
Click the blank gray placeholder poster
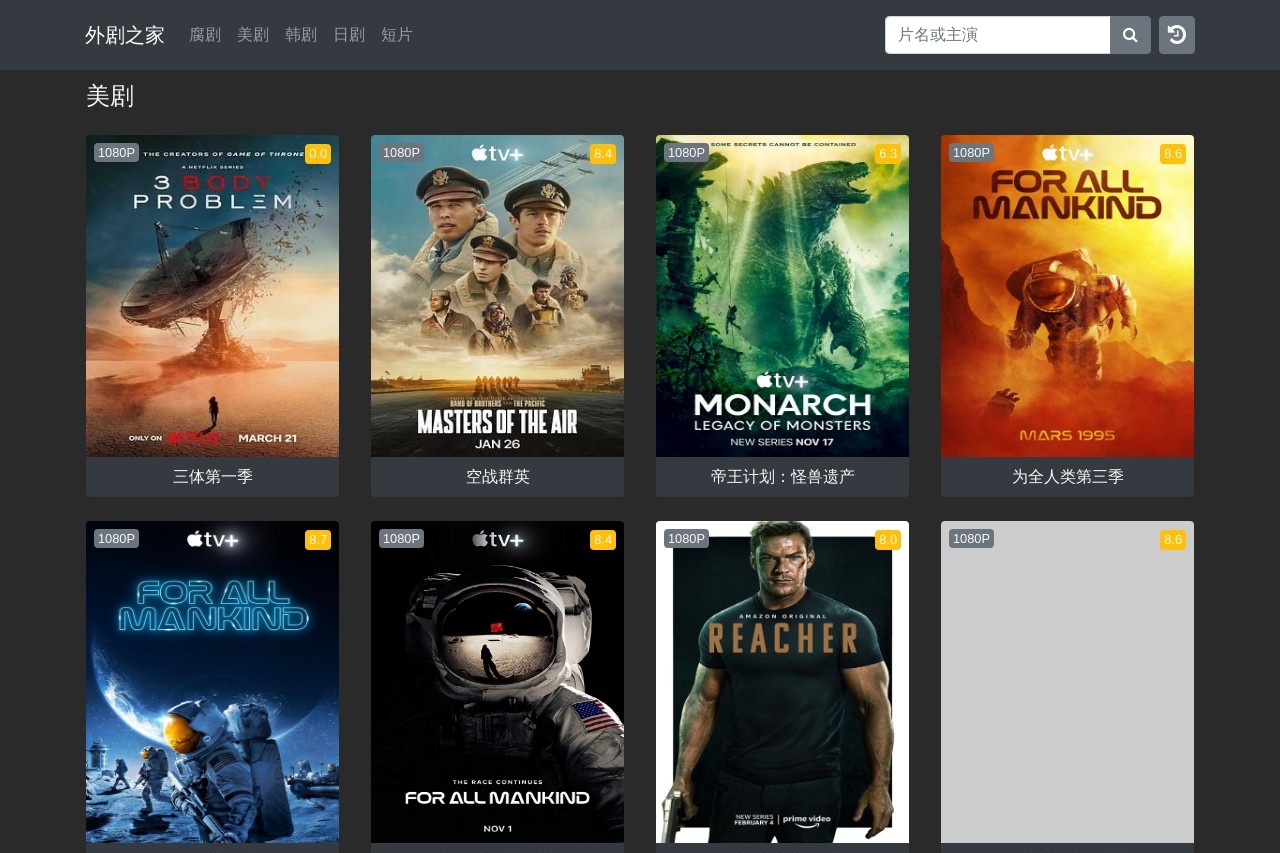point(1067,682)
